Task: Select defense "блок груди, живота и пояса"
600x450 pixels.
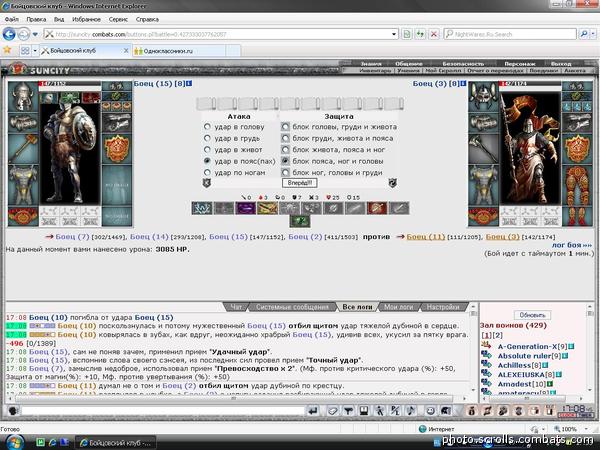Action: point(285,138)
